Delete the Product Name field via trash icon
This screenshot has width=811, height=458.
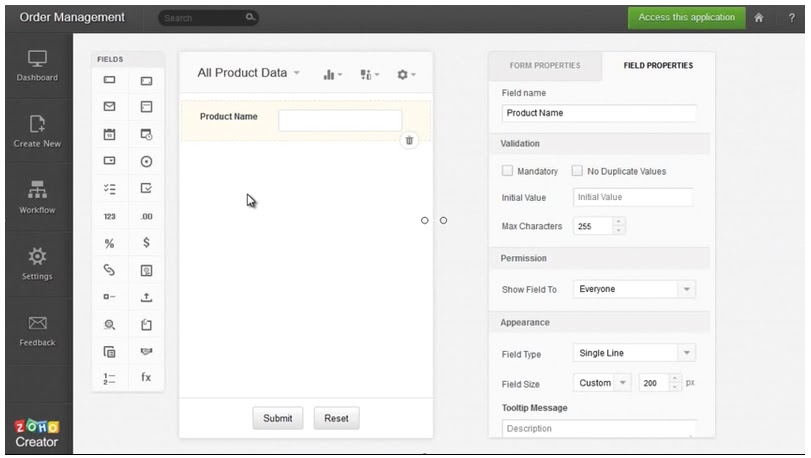coord(409,140)
